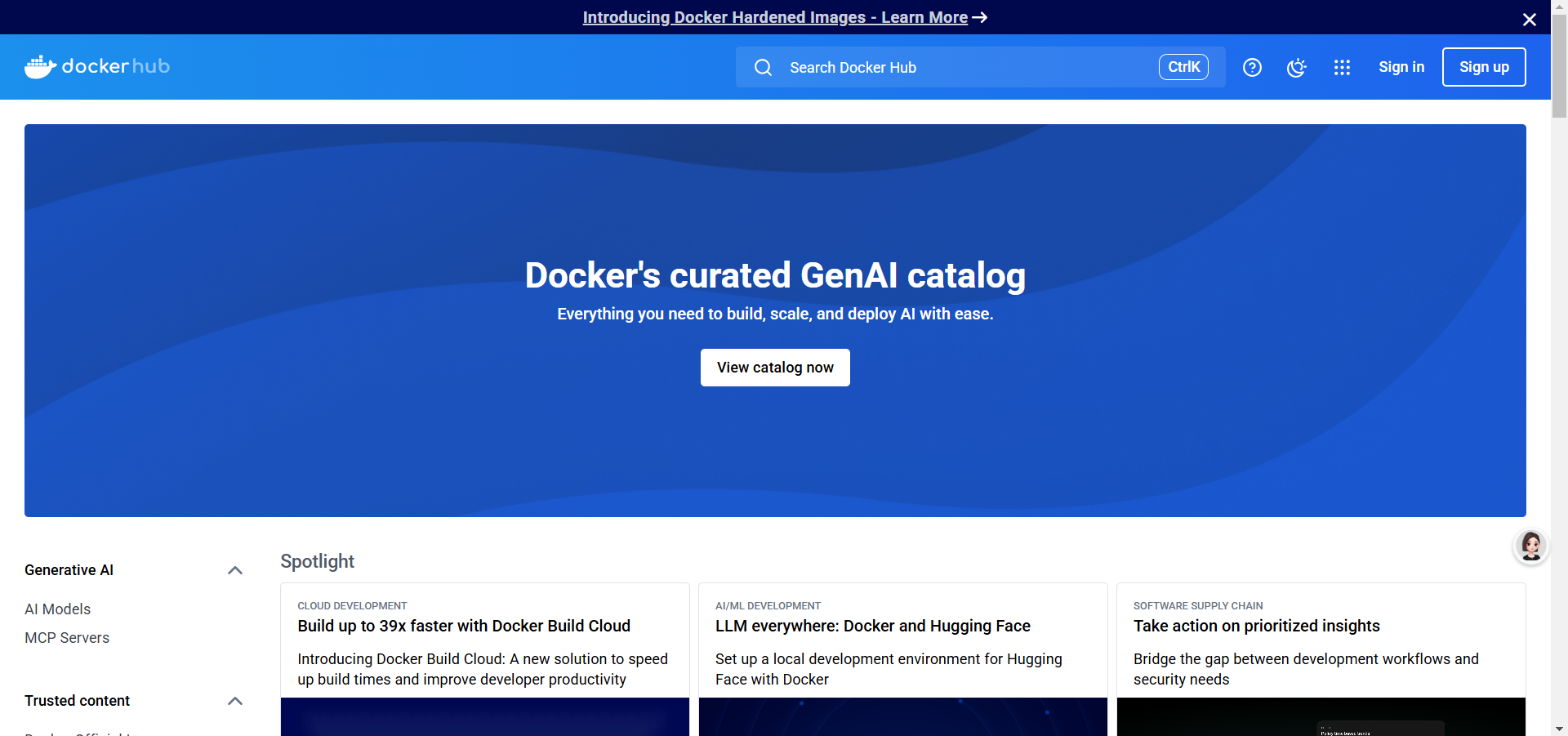The width and height of the screenshot is (1568, 736).
Task: Click the Docker Build Cloud card image
Action: [x=485, y=716]
